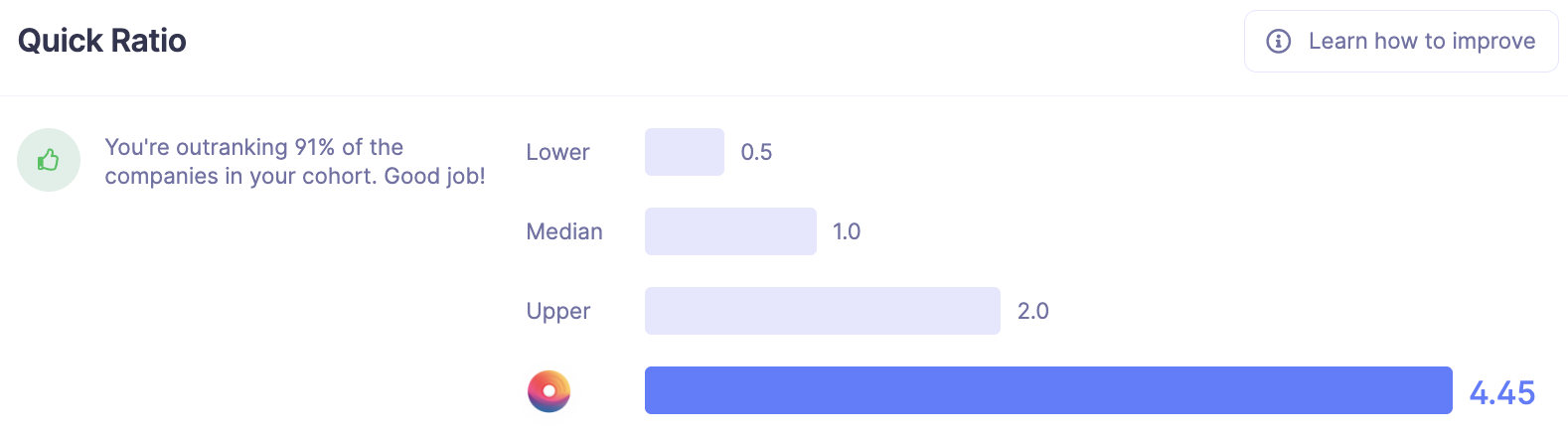
Task: Click the blue company score bar
Action: click(1048, 390)
